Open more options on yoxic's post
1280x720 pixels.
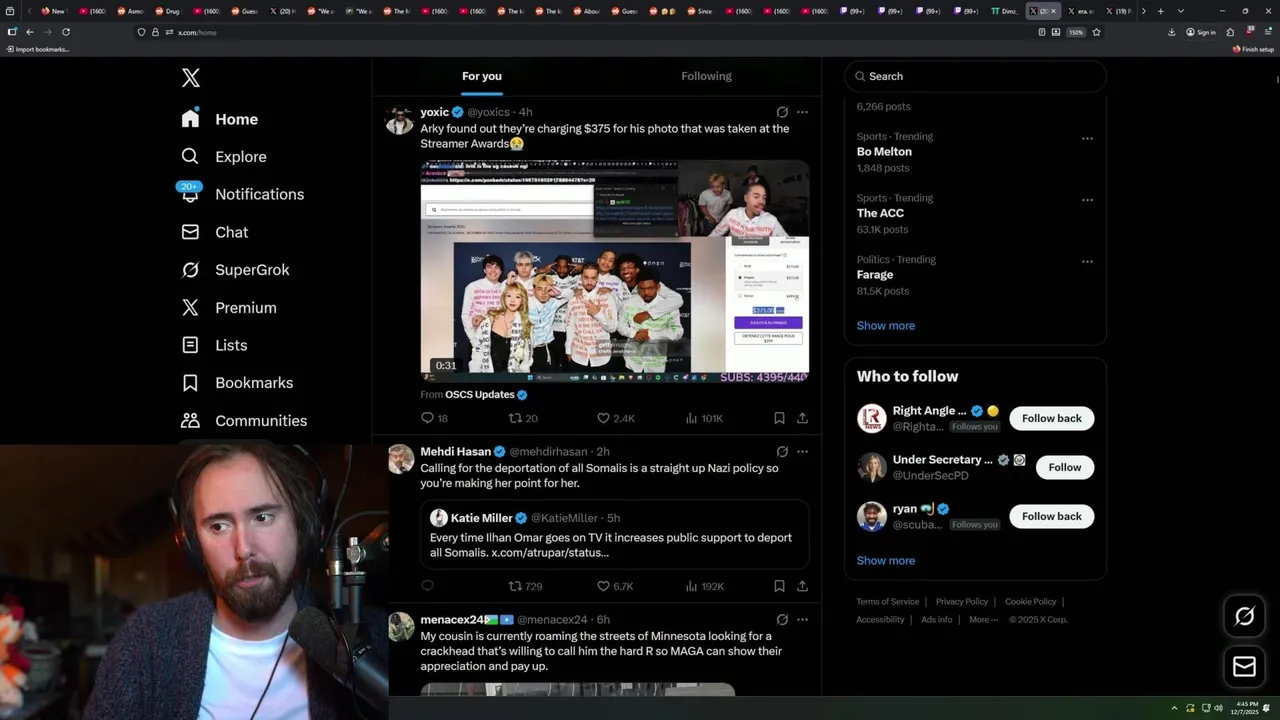802,112
